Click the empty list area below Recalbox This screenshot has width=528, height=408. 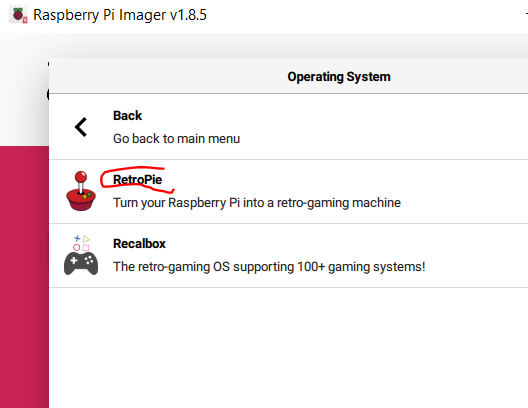pyautogui.click(x=288, y=348)
